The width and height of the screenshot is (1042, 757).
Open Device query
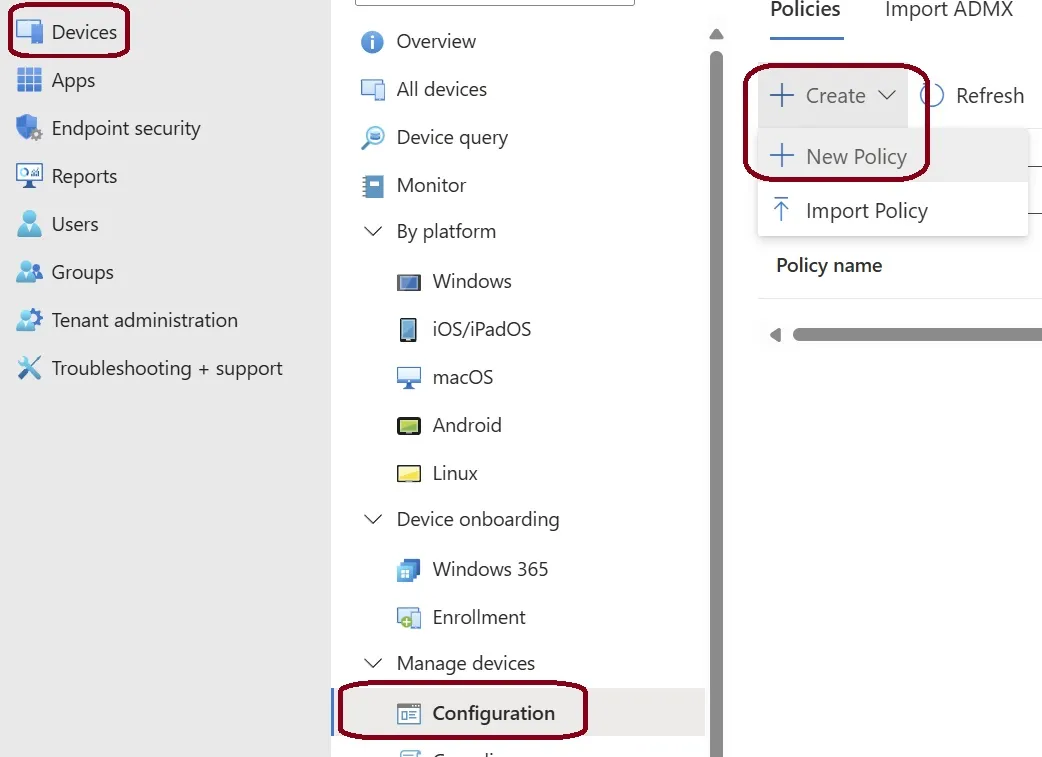[452, 138]
